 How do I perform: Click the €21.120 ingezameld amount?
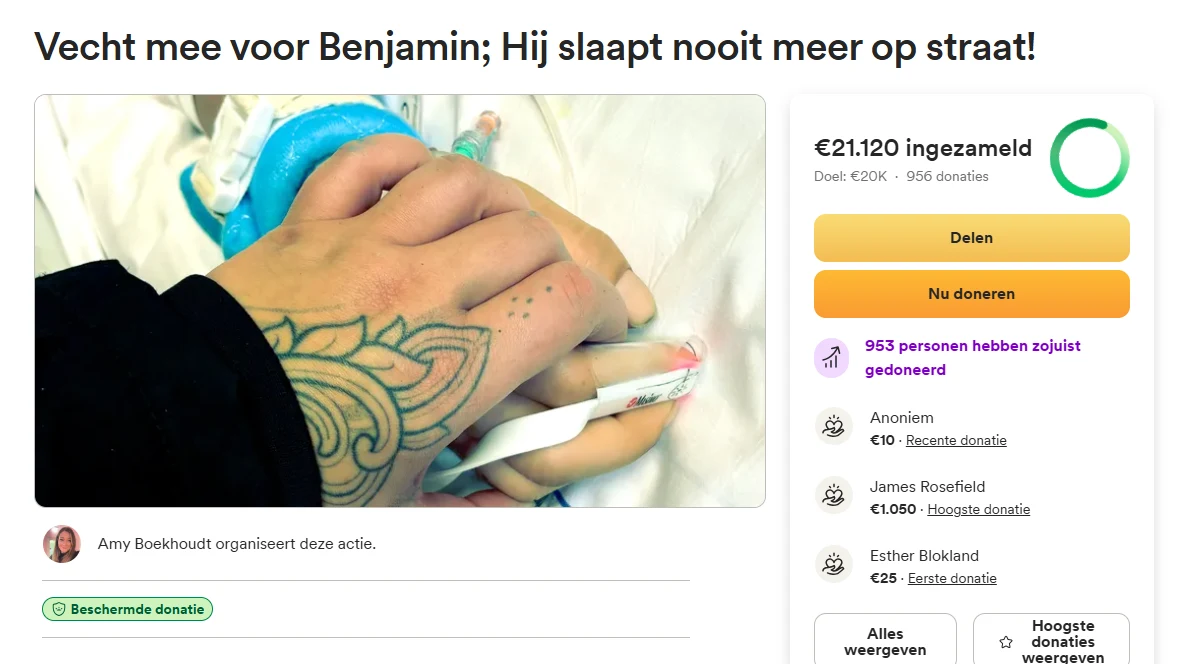click(922, 148)
